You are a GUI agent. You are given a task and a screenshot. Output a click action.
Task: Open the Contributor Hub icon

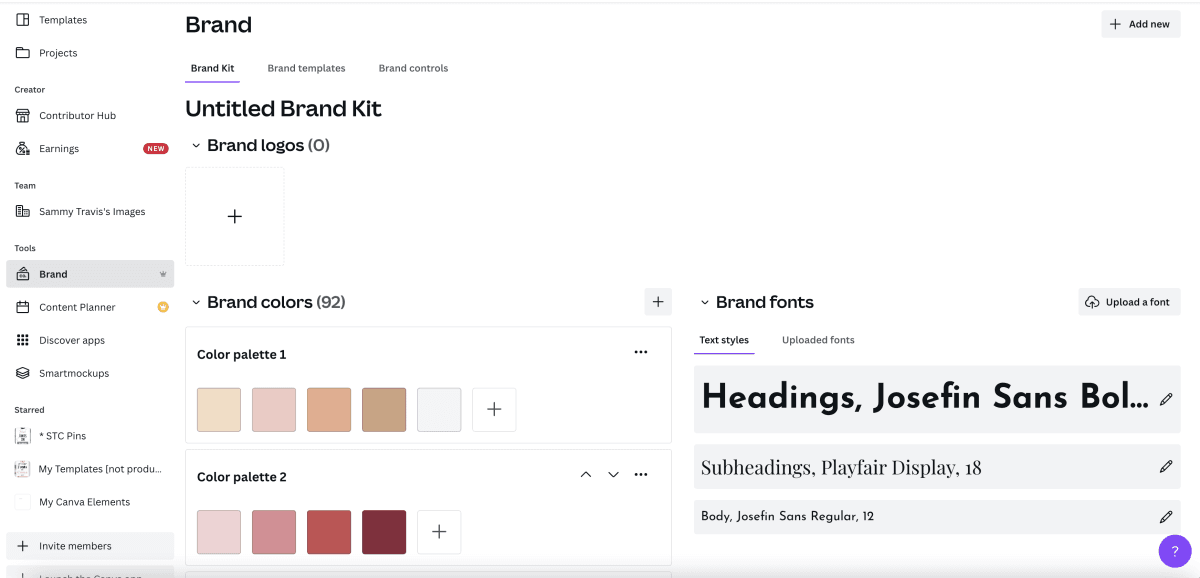23,116
